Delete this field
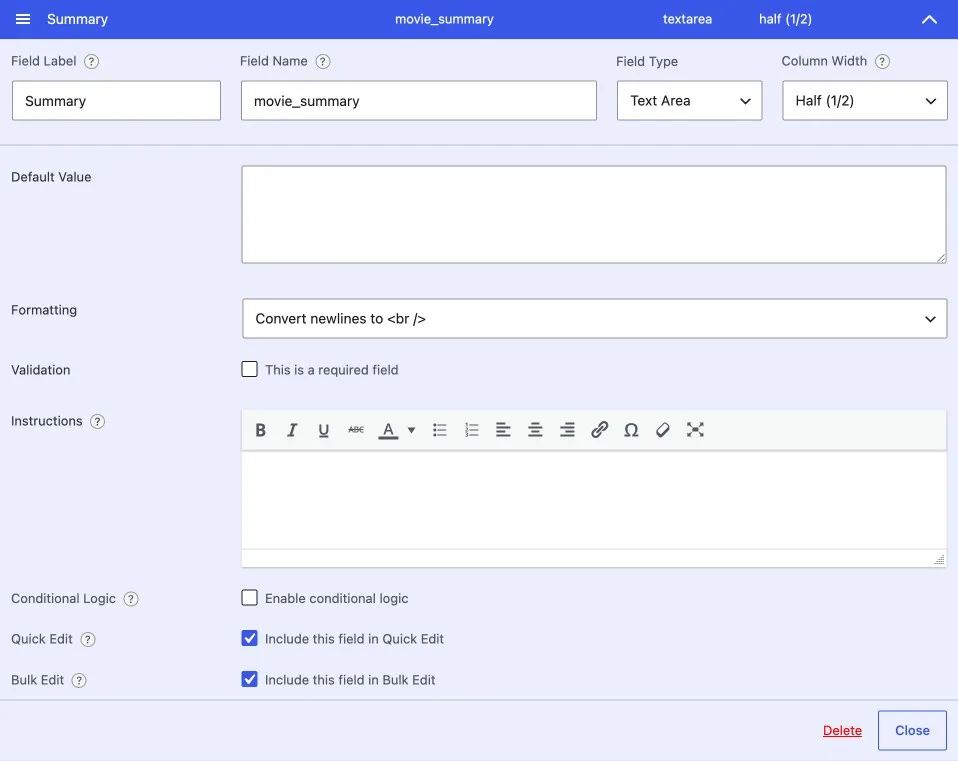The image size is (958, 761). click(x=842, y=730)
